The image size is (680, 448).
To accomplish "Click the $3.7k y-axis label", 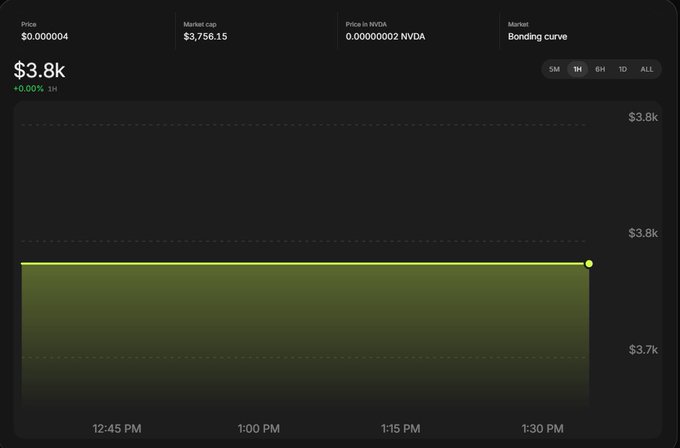I will pos(643,350).
